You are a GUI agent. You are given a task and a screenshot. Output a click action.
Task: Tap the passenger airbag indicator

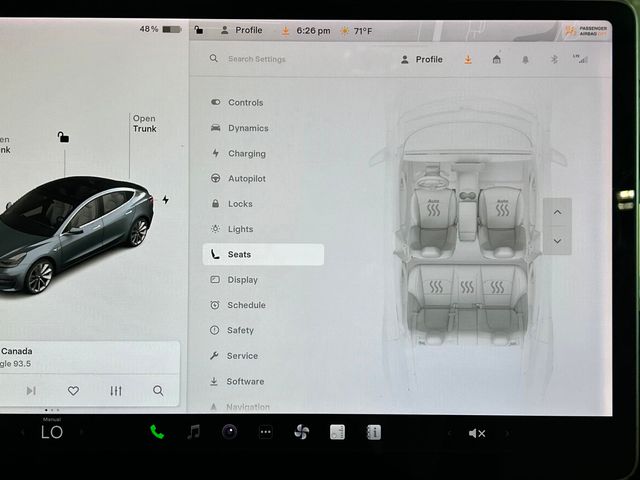[587, 31]
